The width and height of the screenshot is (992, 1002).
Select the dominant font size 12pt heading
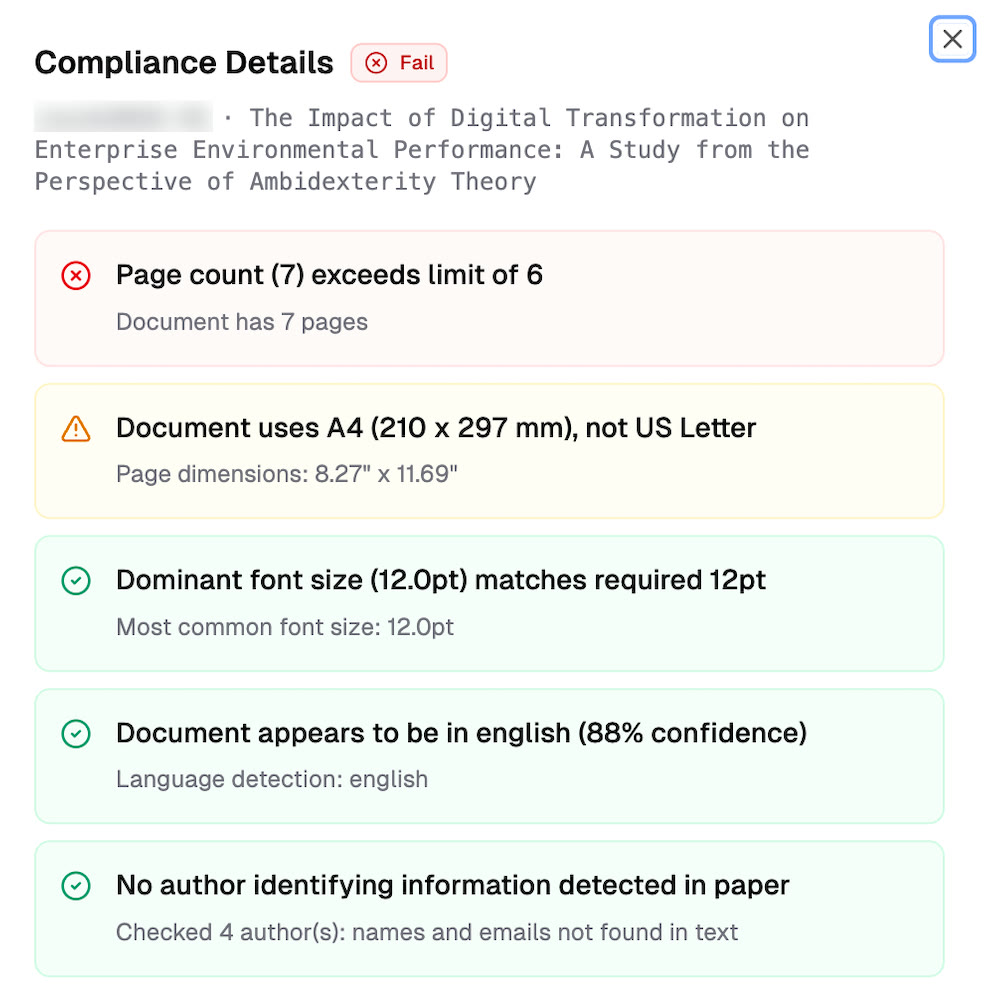tap(441, 580)
